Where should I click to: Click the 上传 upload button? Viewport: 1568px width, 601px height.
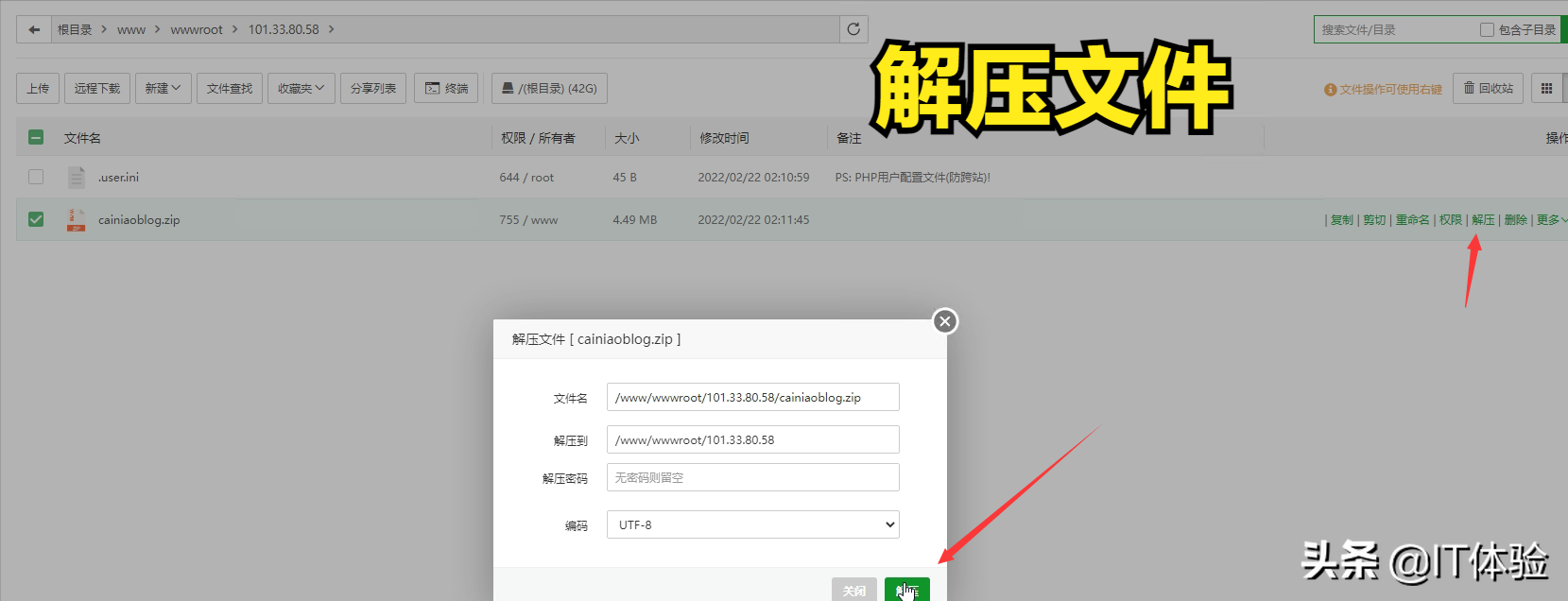tap(38, 88)
